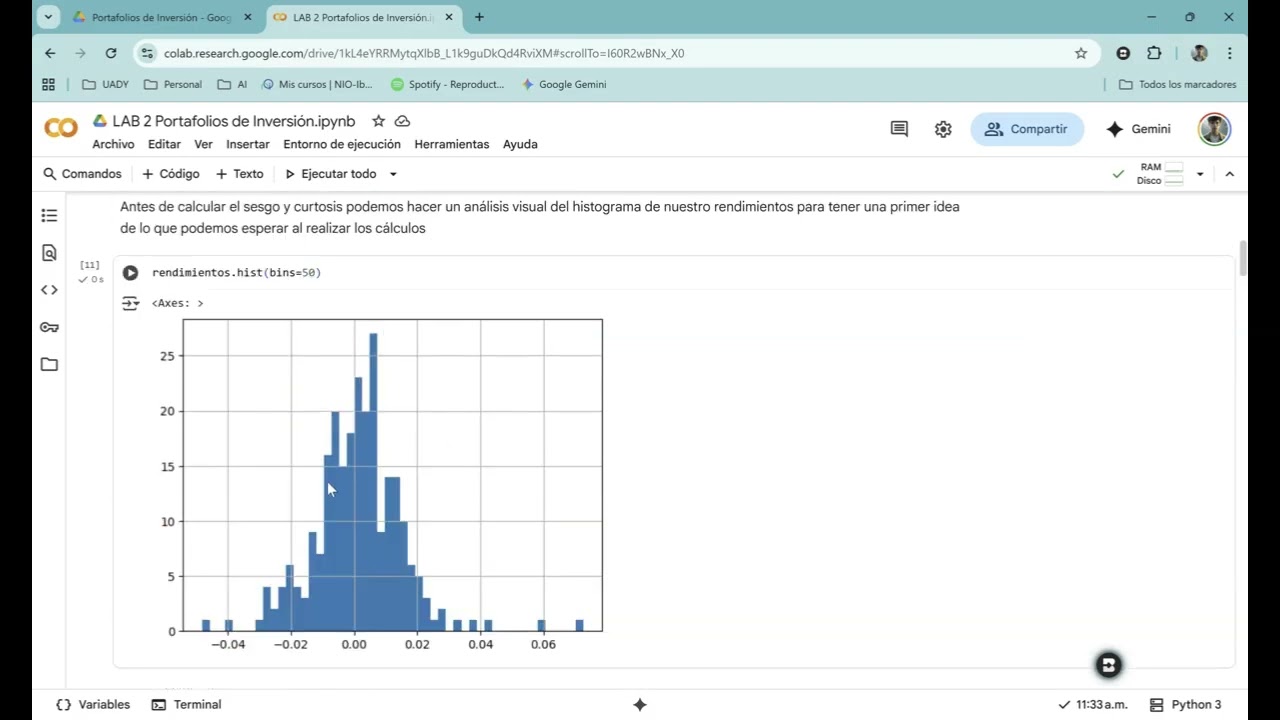Bookmark this page with the star
1280x720 pixels.
[x=1081, y=53]
